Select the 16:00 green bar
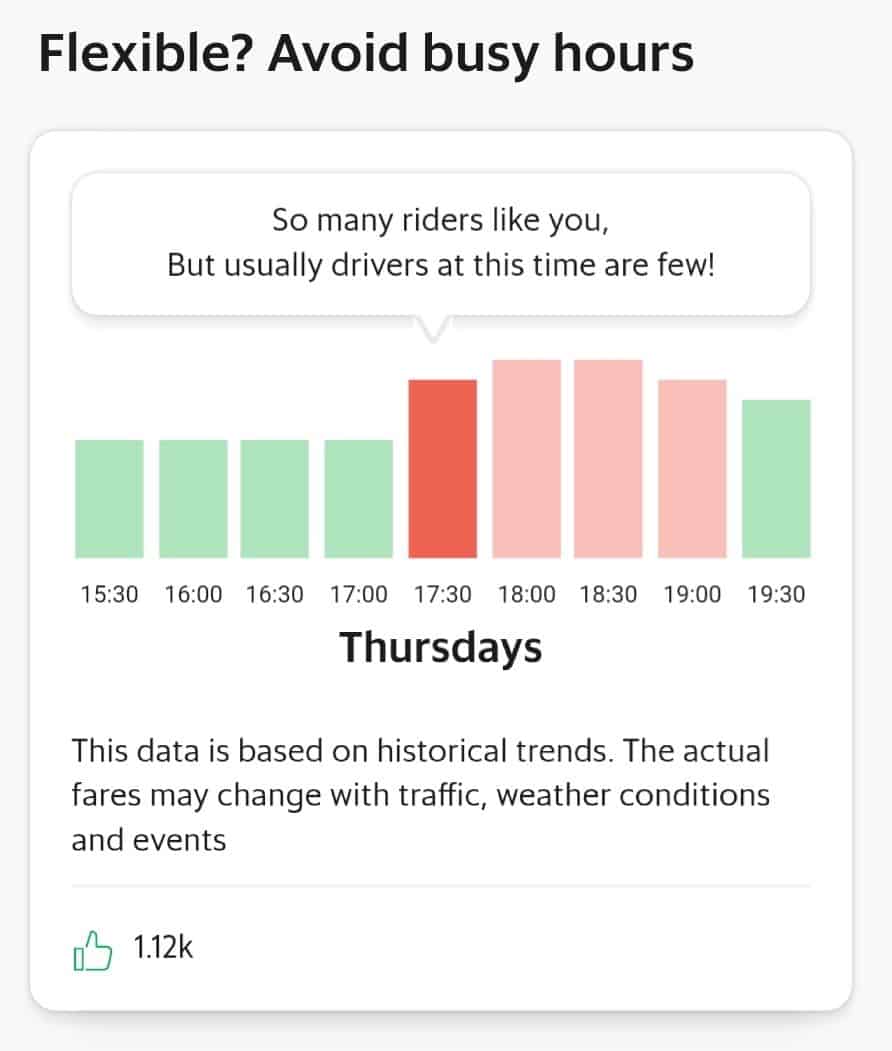Viewport: 892px width, 1051px height. tap(193, 499)
